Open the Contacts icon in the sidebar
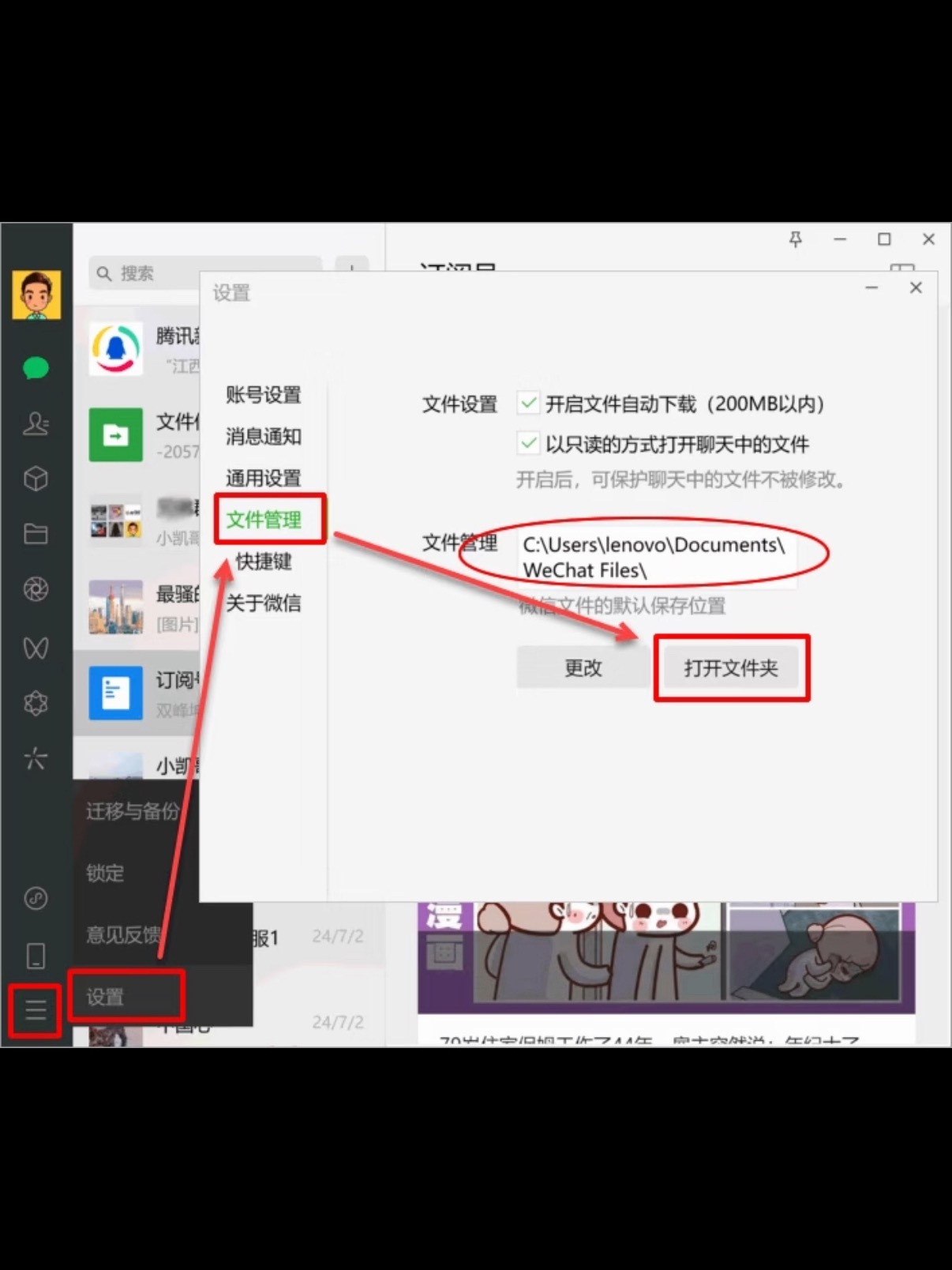952x1270 pixels. pos(36,424)
